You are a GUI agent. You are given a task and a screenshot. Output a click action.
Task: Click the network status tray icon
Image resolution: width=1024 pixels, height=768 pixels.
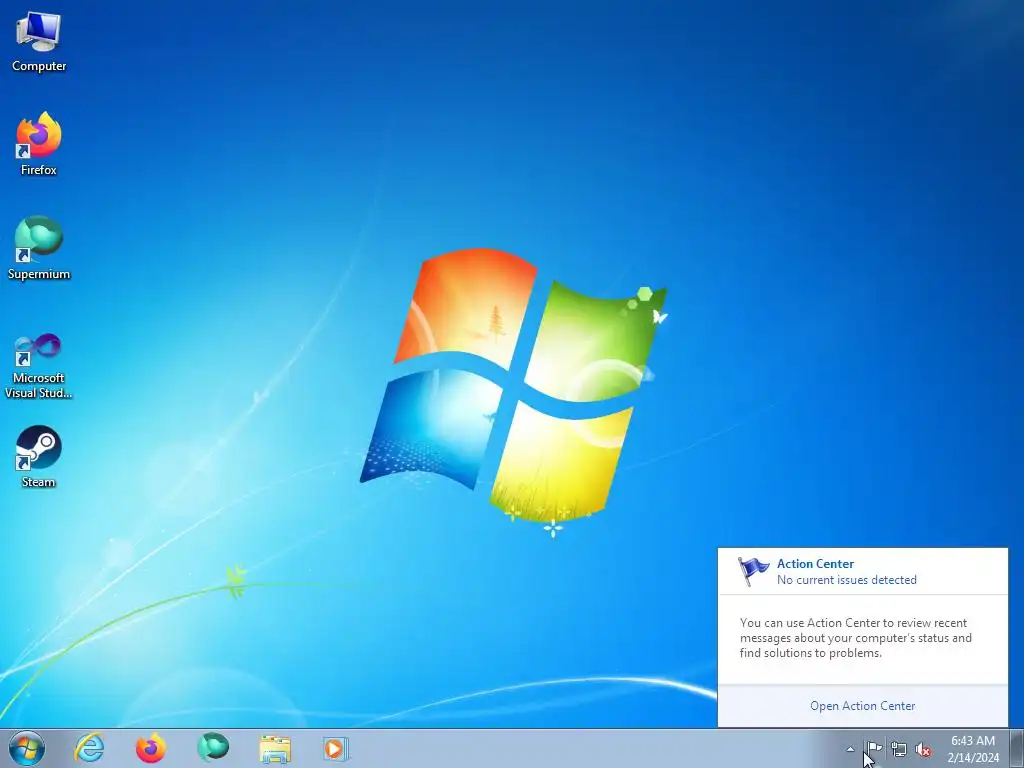tap(899, 749)
